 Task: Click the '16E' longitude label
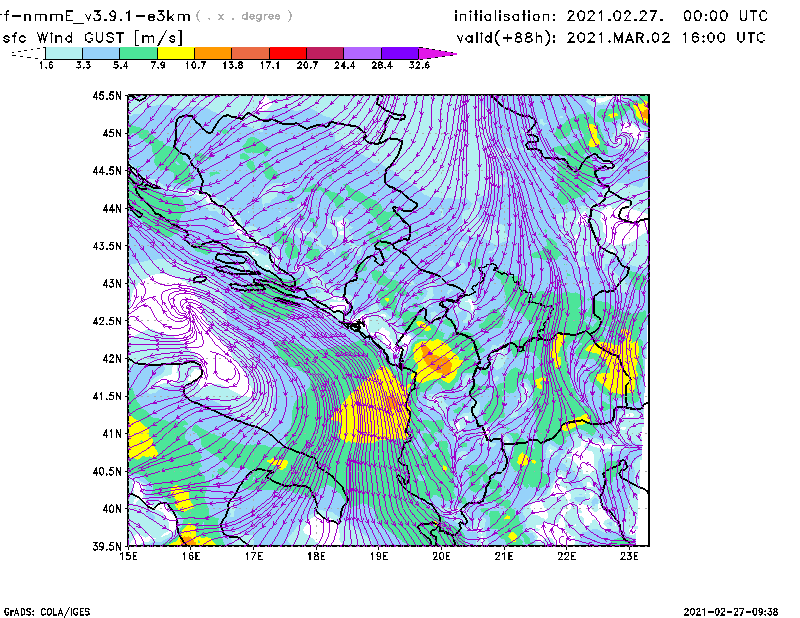191,556
